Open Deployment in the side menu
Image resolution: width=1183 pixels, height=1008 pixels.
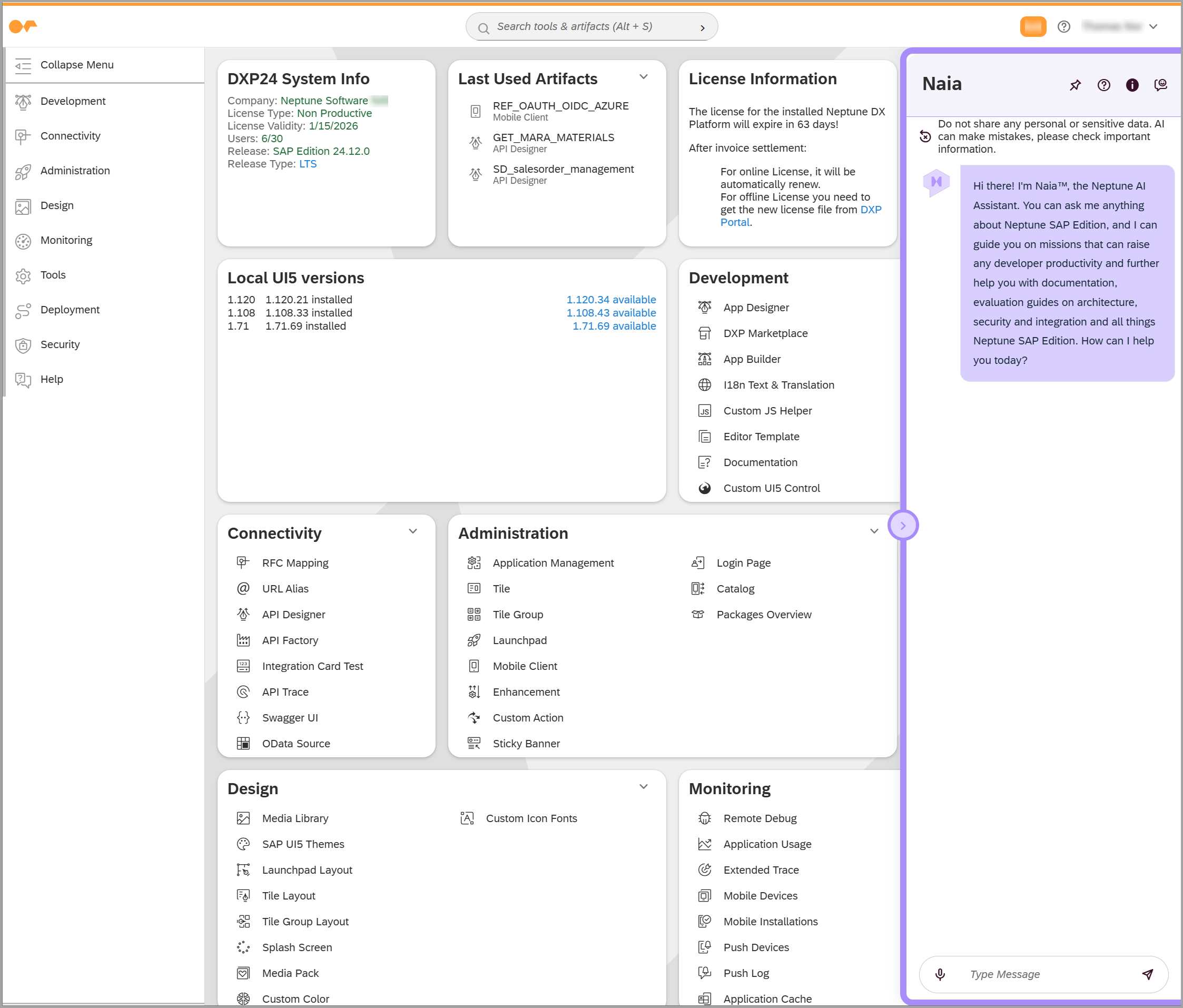70,309
